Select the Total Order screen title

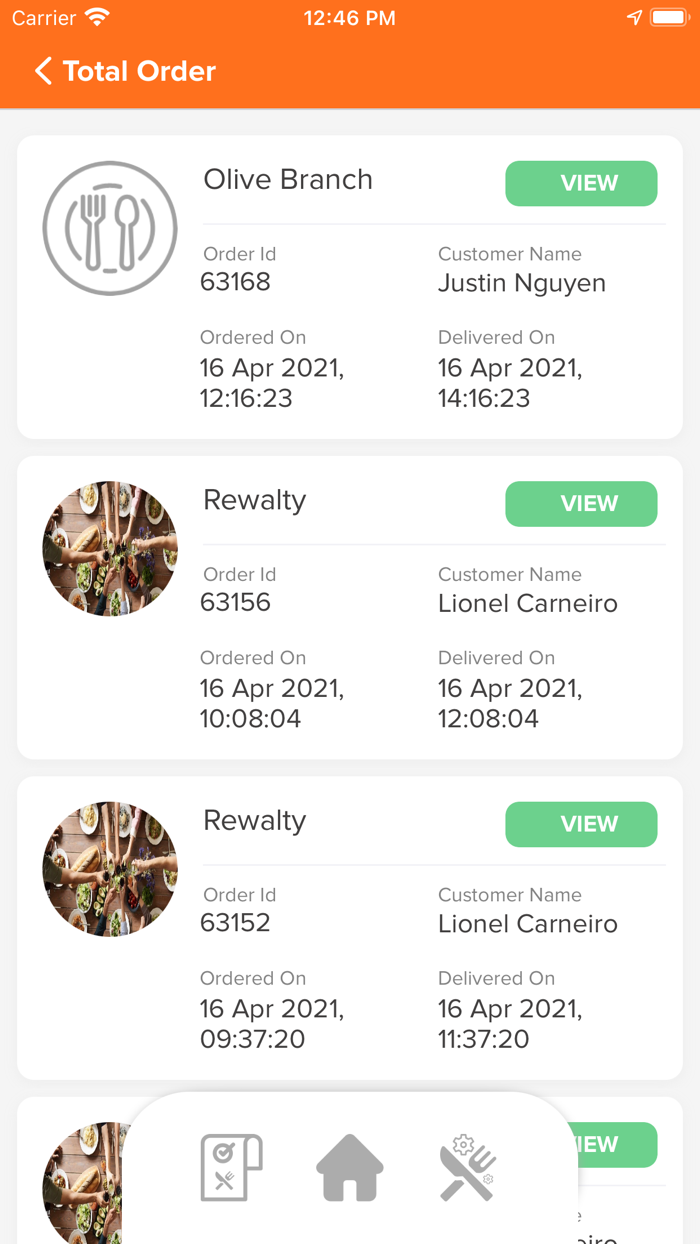pyautogui.click(x=139, y=71)
